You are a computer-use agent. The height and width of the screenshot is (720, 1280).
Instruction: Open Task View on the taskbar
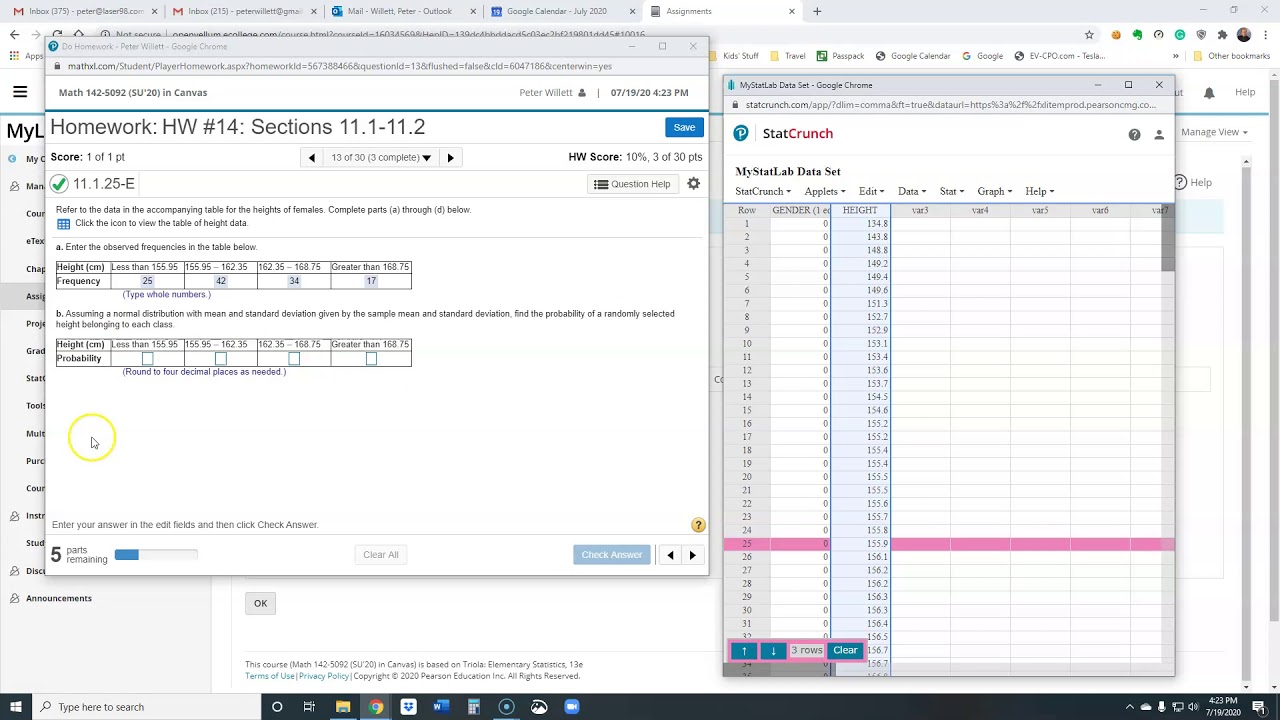coord(309,707)
